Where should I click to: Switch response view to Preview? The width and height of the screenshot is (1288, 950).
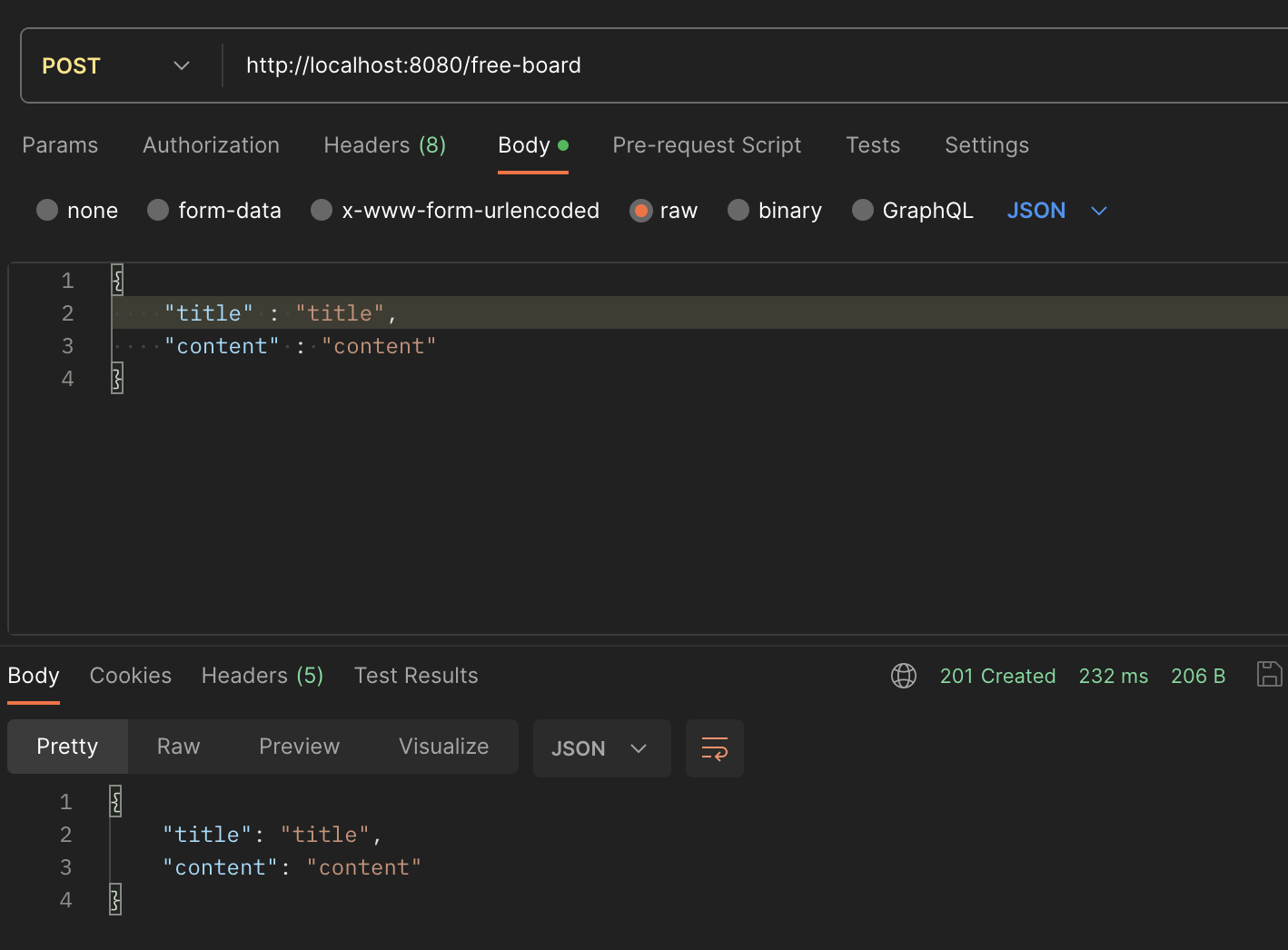299,747
